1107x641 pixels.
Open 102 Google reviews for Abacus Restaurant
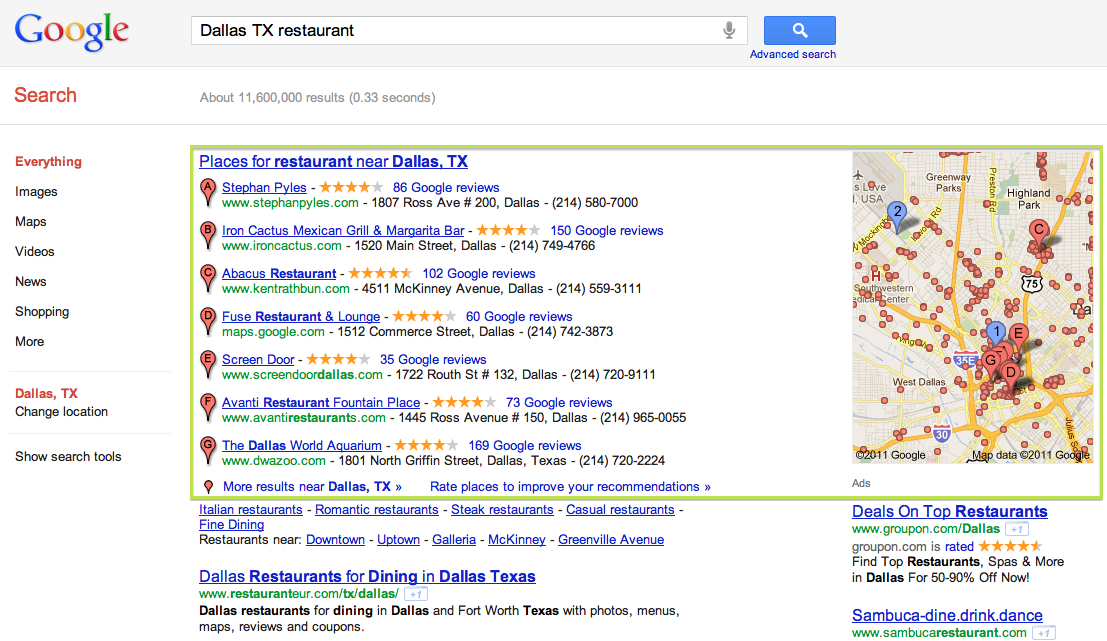click(478, 274)
